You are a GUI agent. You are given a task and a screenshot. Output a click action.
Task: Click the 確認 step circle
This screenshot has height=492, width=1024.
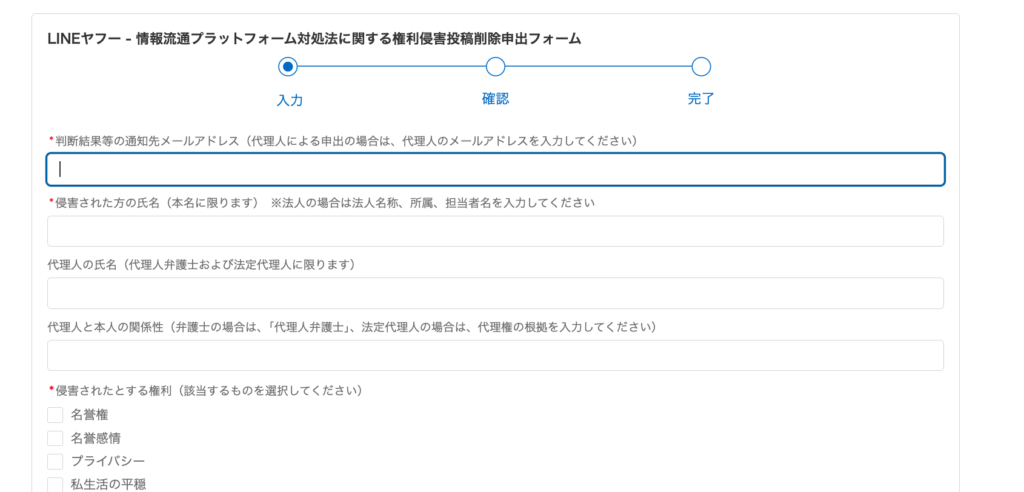click(496, 67)
